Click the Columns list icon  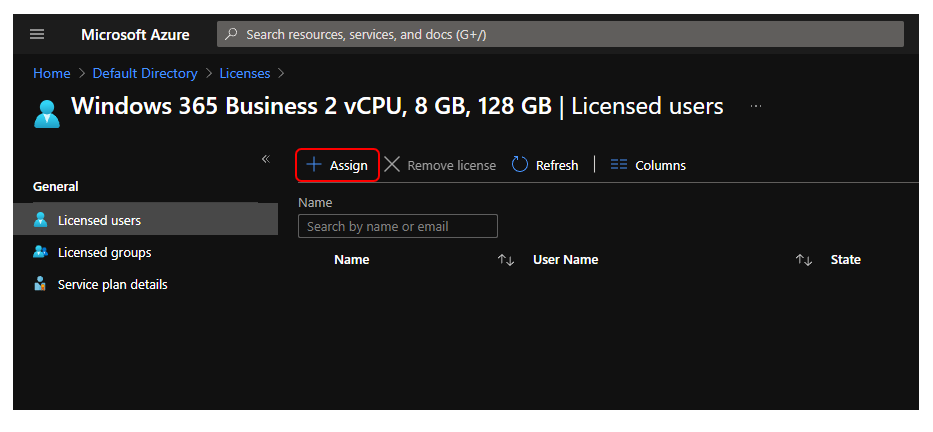point(619,165)
